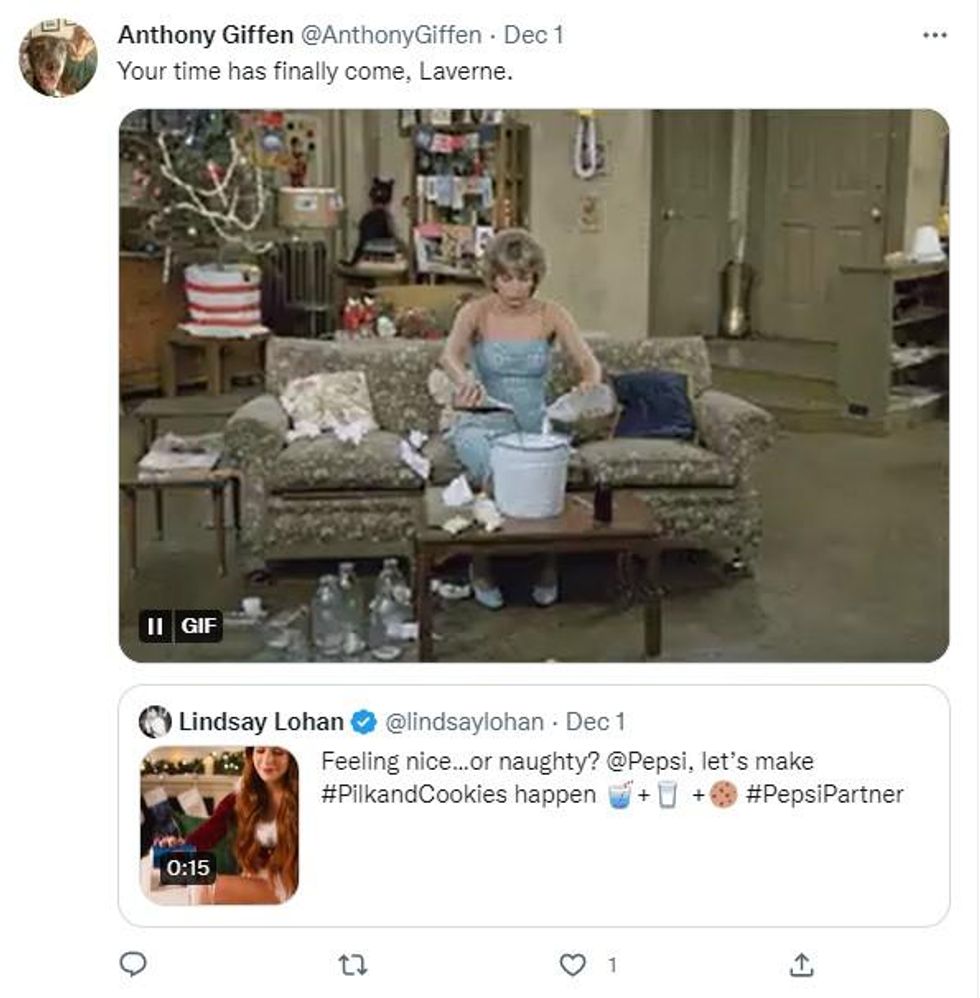Open Lindsay Lohan's name in quoted tweet

click(x=261, y=722)
